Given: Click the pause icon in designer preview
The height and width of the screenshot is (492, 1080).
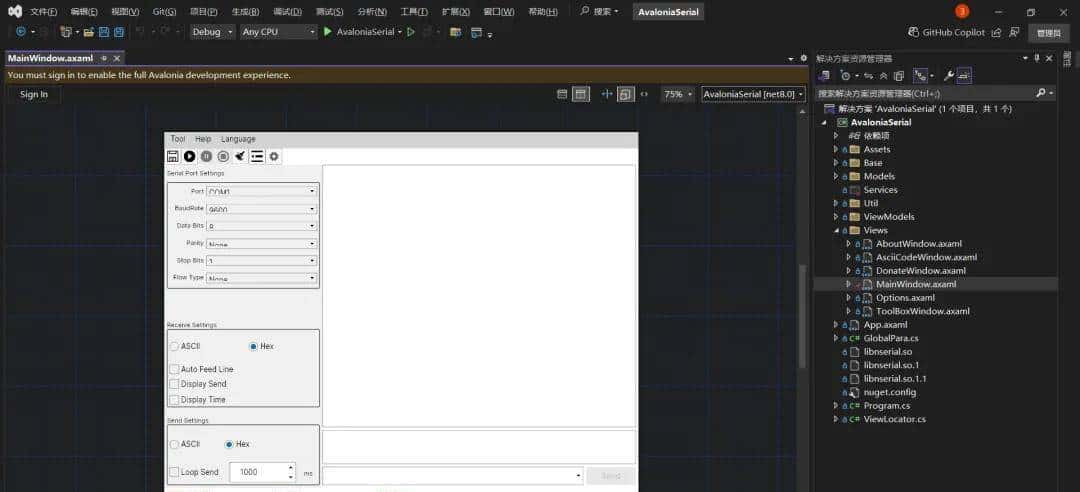Looking at the screenshot, I should pos(206,156).
